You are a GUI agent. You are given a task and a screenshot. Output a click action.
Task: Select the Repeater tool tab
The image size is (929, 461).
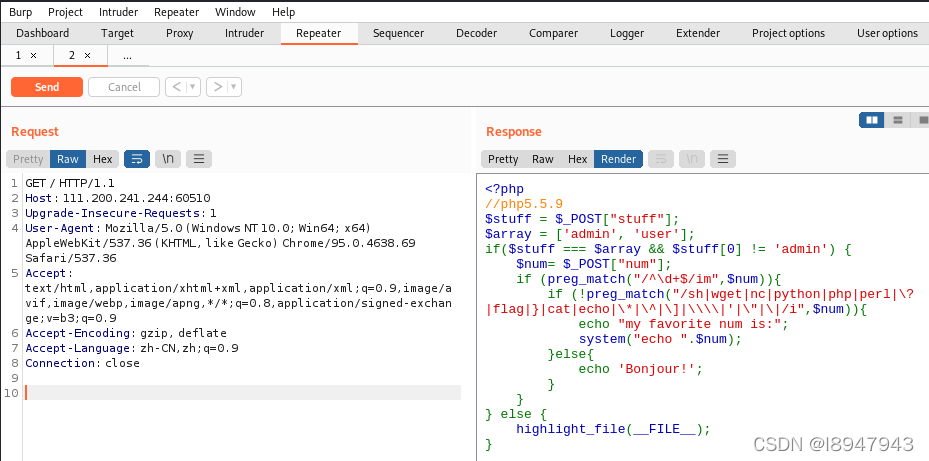pos(319,33)
